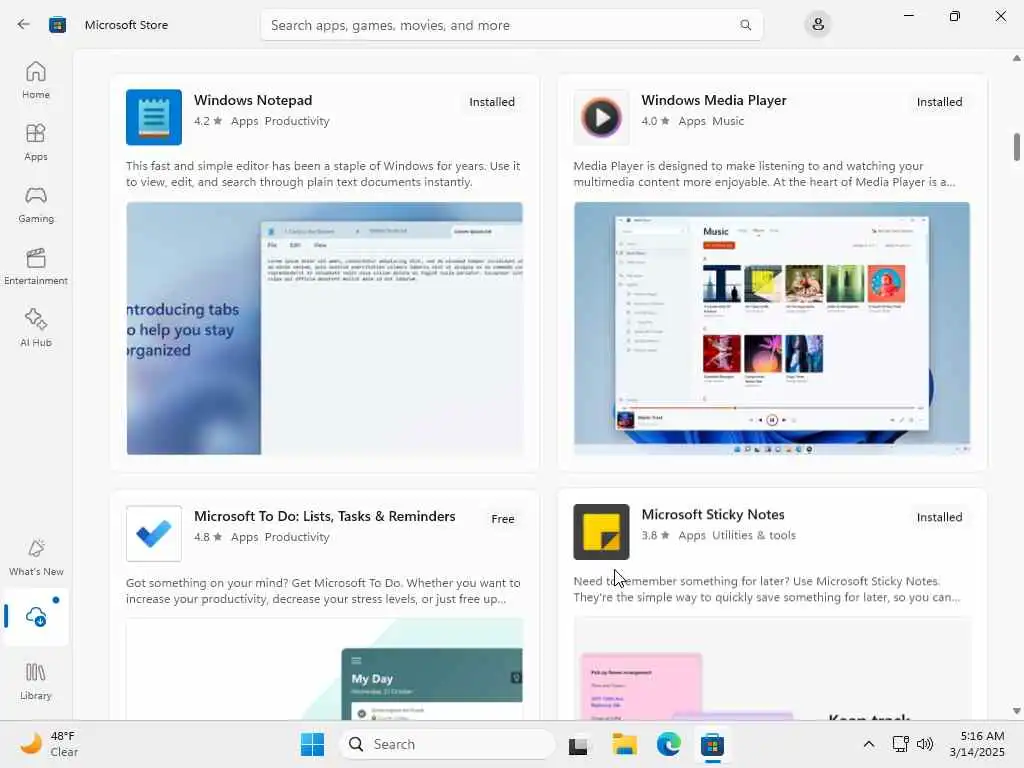Image resolution: width=1024 pixels, height=768 pixels.
Task: Click Free button for Microsoft To Do
Action: pyautogui.click(x=503, y=519)
